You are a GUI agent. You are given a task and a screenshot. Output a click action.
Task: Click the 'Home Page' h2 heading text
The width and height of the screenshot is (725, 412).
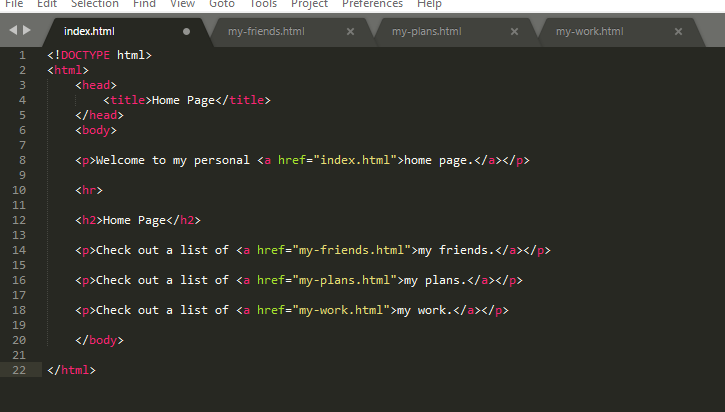[134, 221]
